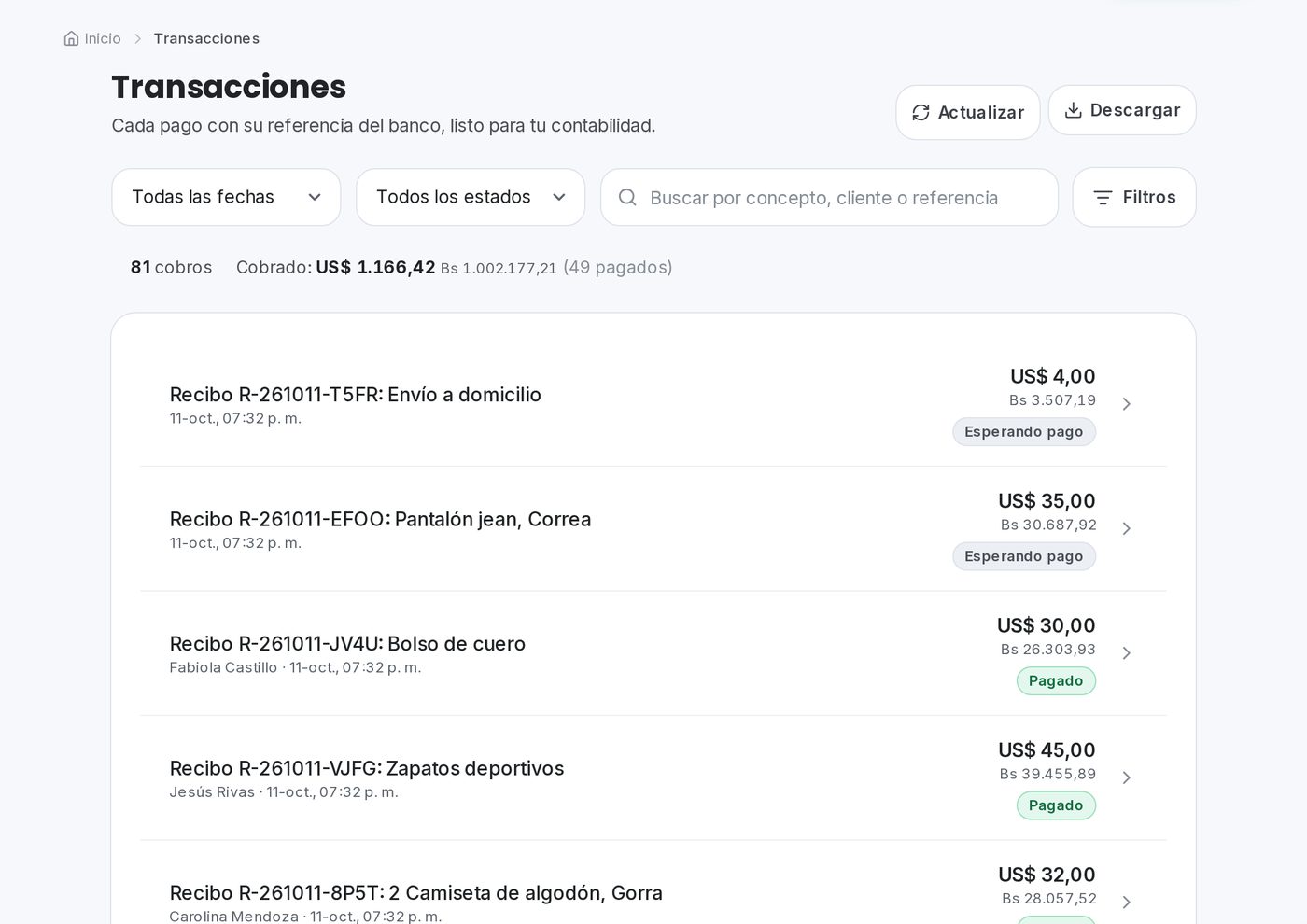Screen dimensions: 1307x924
Task: Click Fabiola Castillo customer line
Action: 295,667
